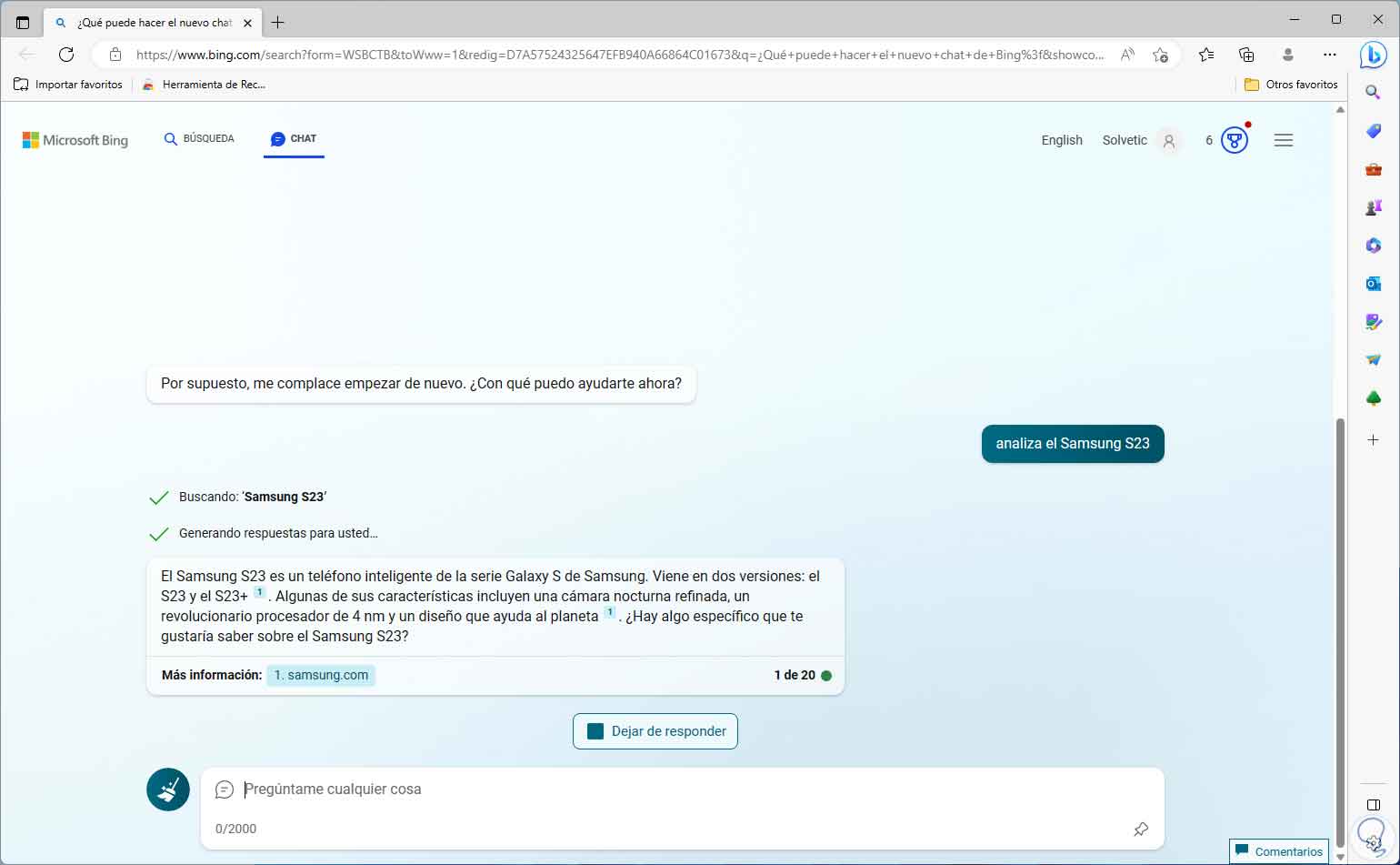Start a new topic with broom button
Screen dimensions: 1400x865
pyautogui.click(x=168, y=790)
